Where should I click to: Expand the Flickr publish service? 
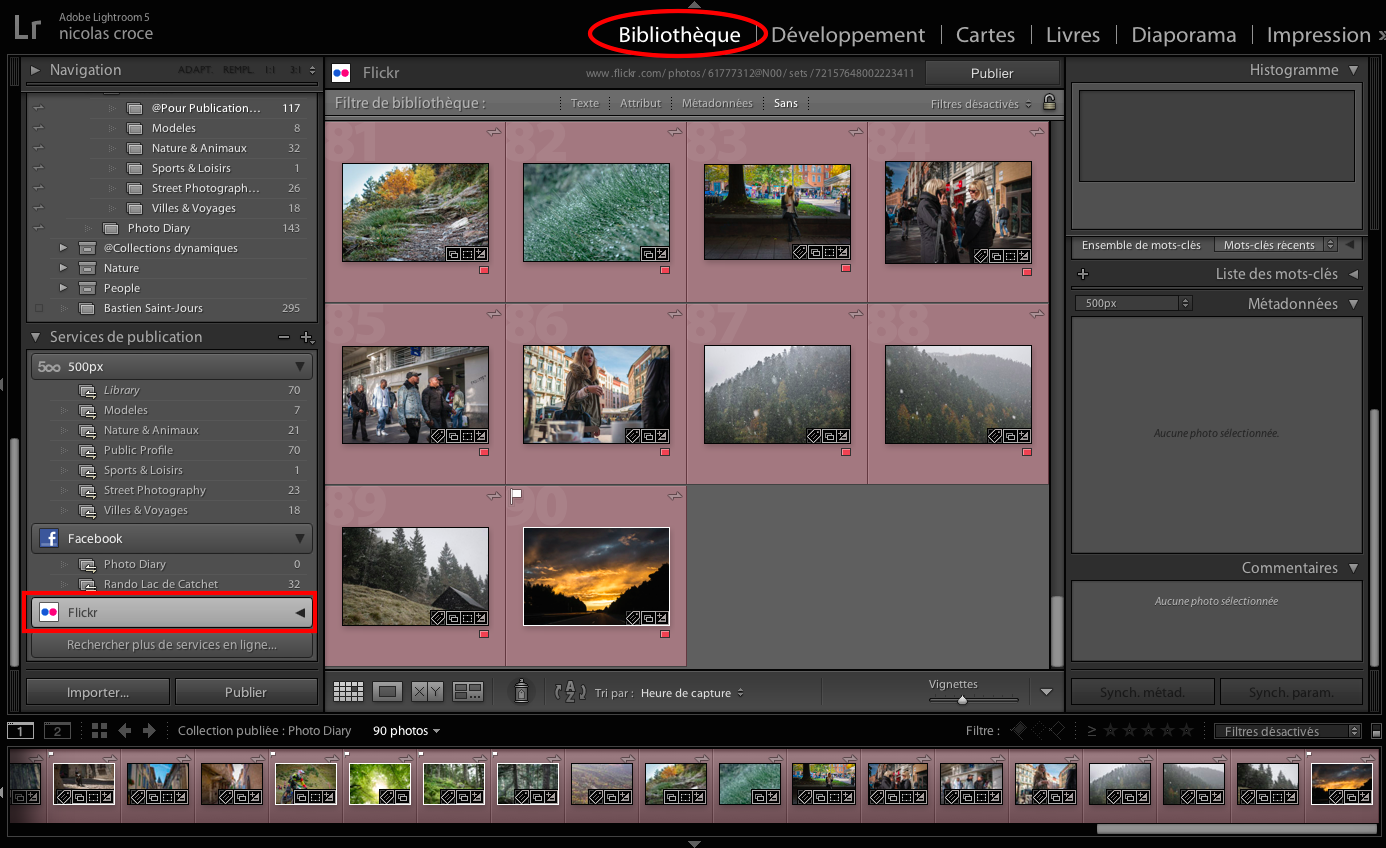300,613
